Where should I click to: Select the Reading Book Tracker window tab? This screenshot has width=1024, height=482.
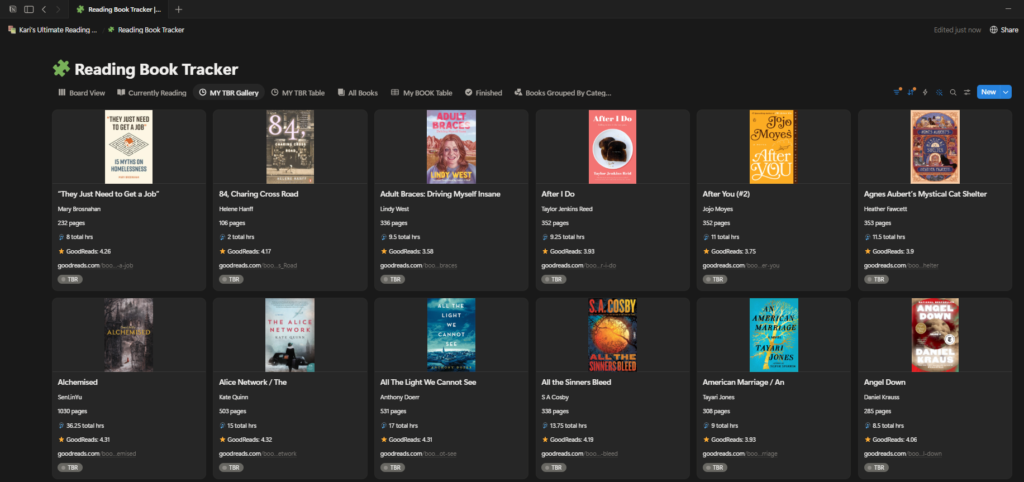[x=118, y=9]
